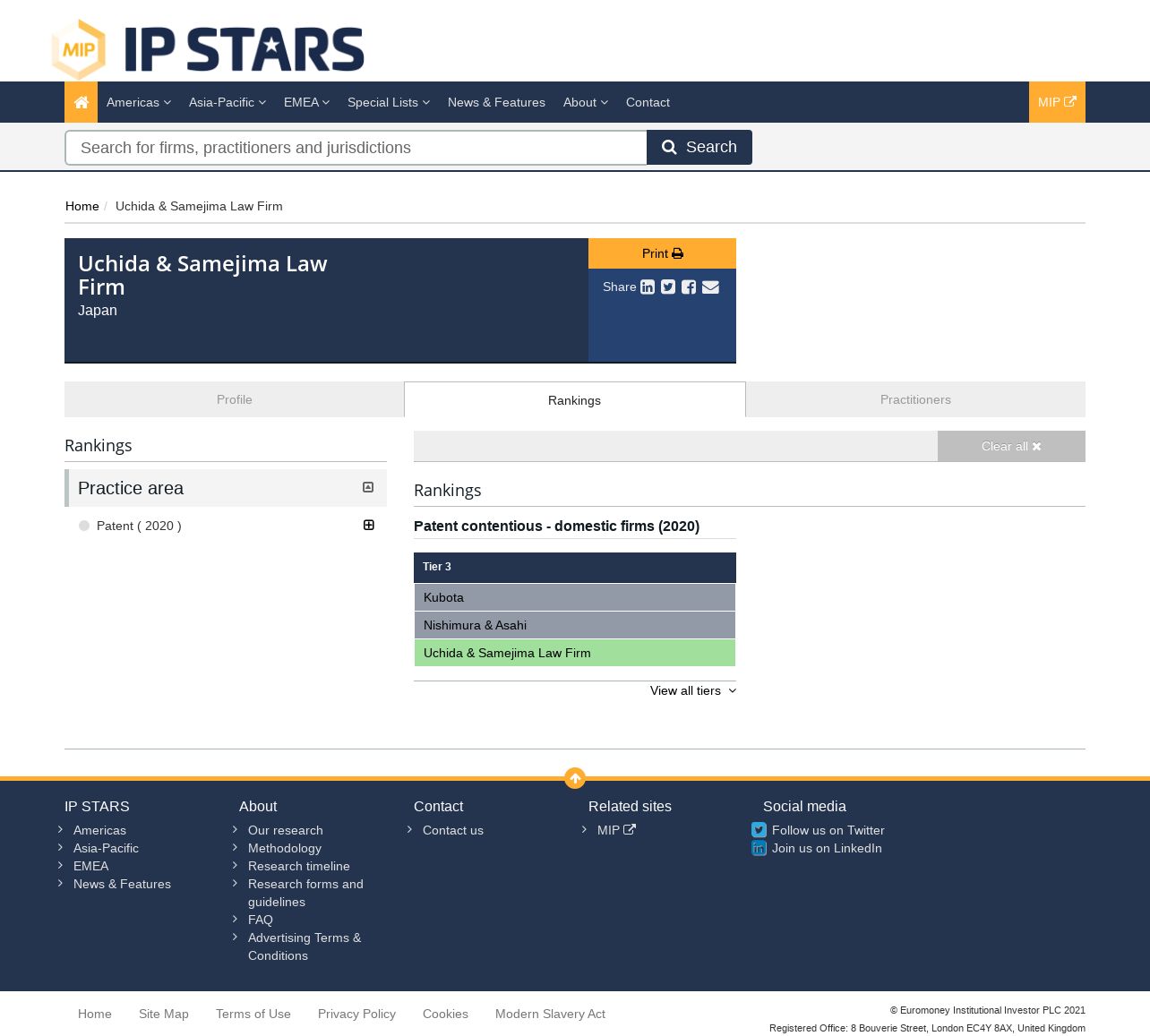Open MIP related sites footer link
This screenshot has width=1150, height=1036.
tap(616, 830)
